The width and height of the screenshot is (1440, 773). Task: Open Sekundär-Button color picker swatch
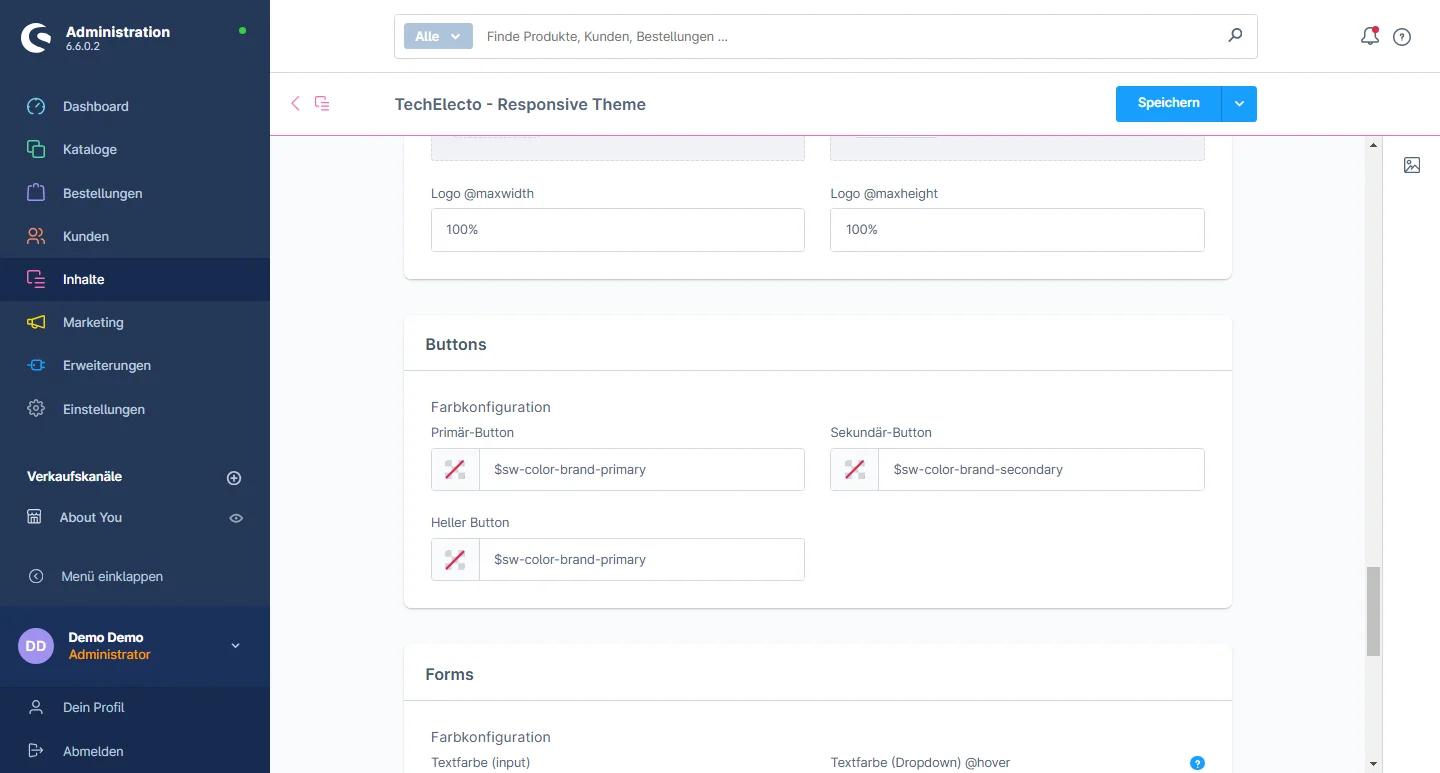click(854, 470)
